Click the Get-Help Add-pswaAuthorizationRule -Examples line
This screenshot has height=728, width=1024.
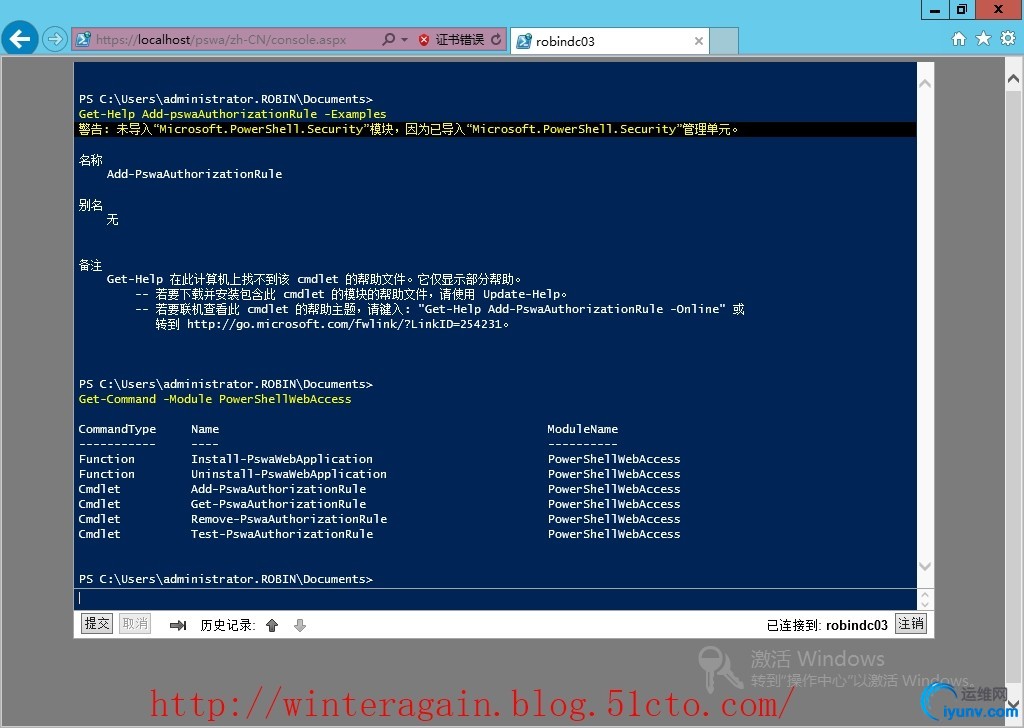point(232,114)
